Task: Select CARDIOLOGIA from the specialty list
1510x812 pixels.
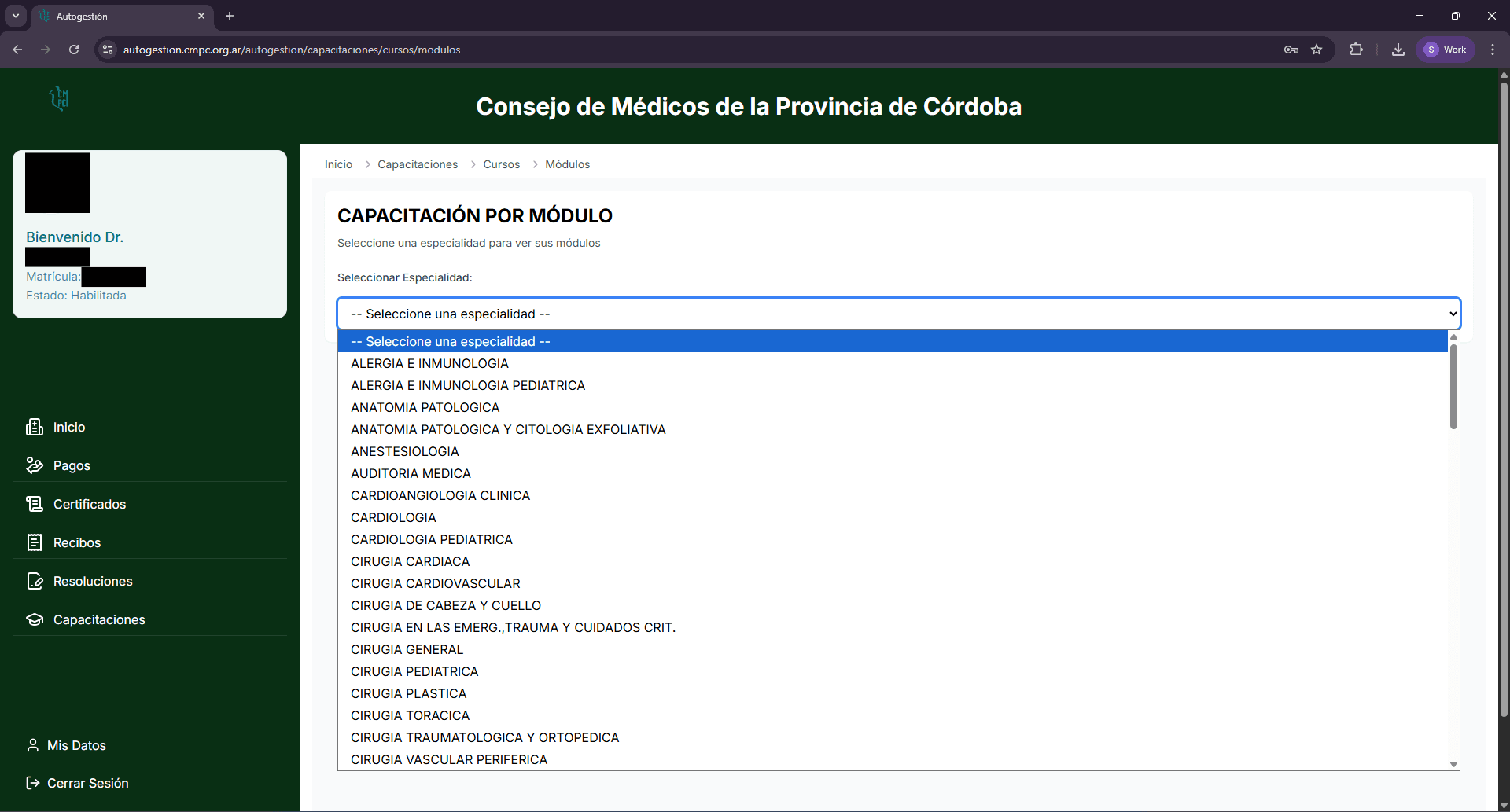Action: [393, 517]
